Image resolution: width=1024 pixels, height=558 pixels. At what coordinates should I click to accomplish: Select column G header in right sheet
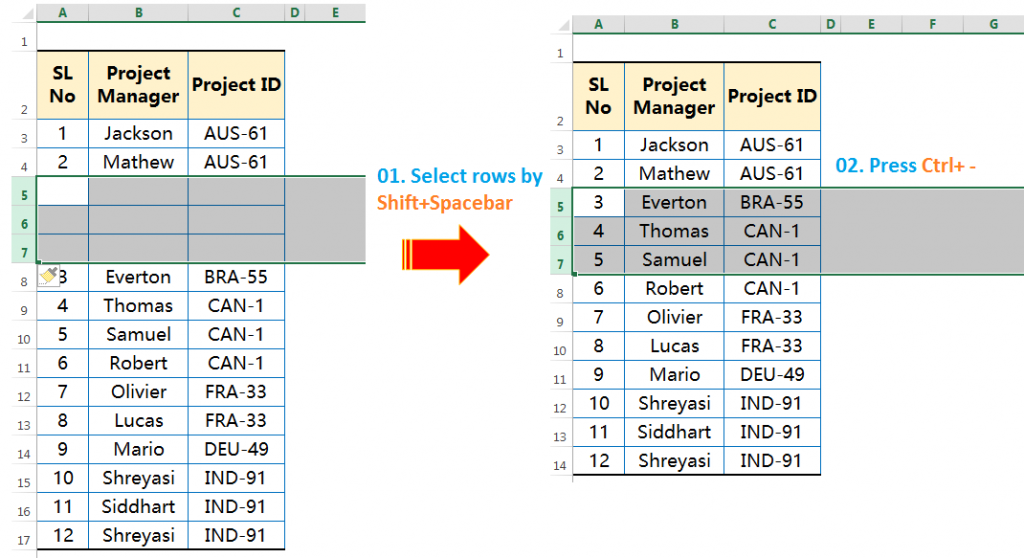click(993, 25)
